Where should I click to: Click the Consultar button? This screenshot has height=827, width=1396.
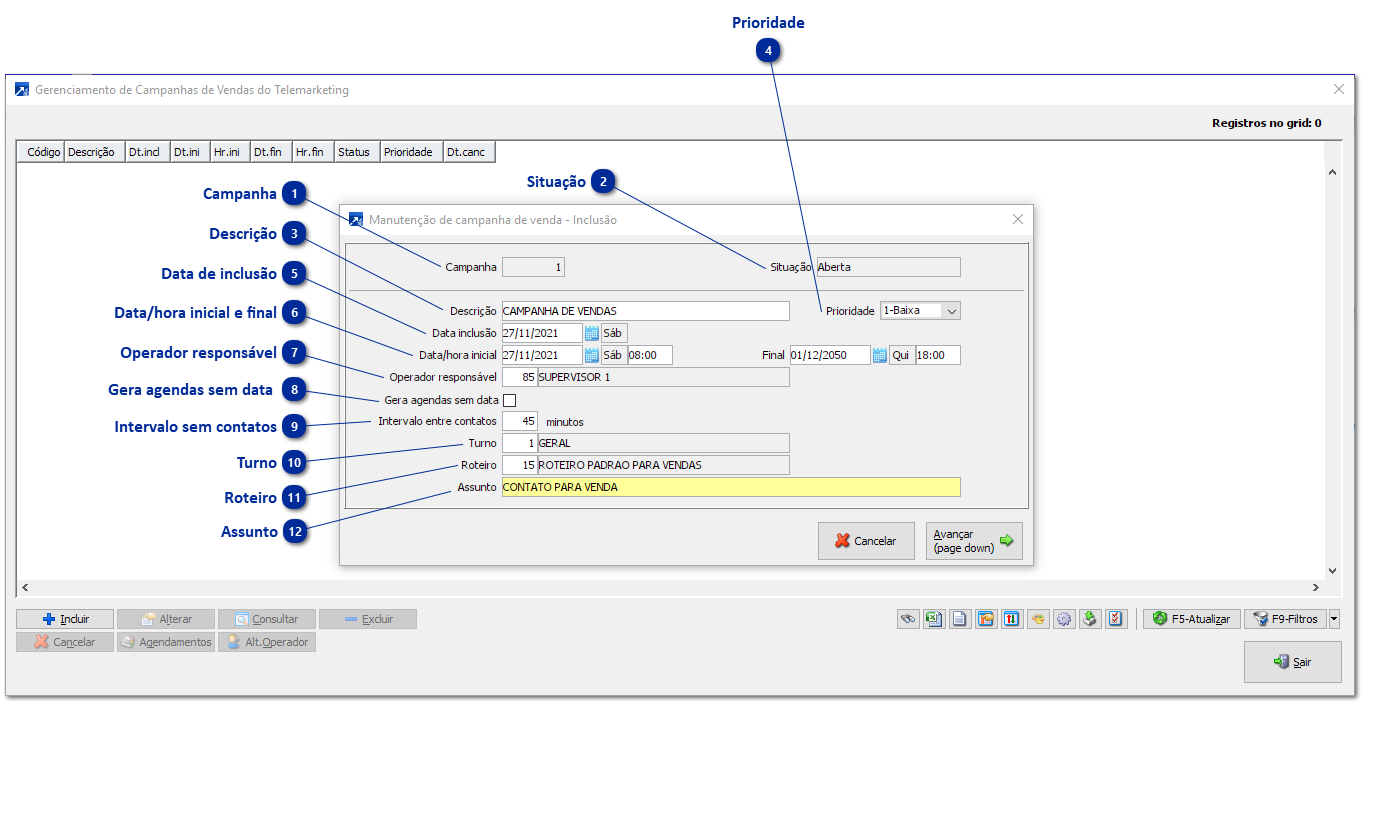(x=267, y=619)
